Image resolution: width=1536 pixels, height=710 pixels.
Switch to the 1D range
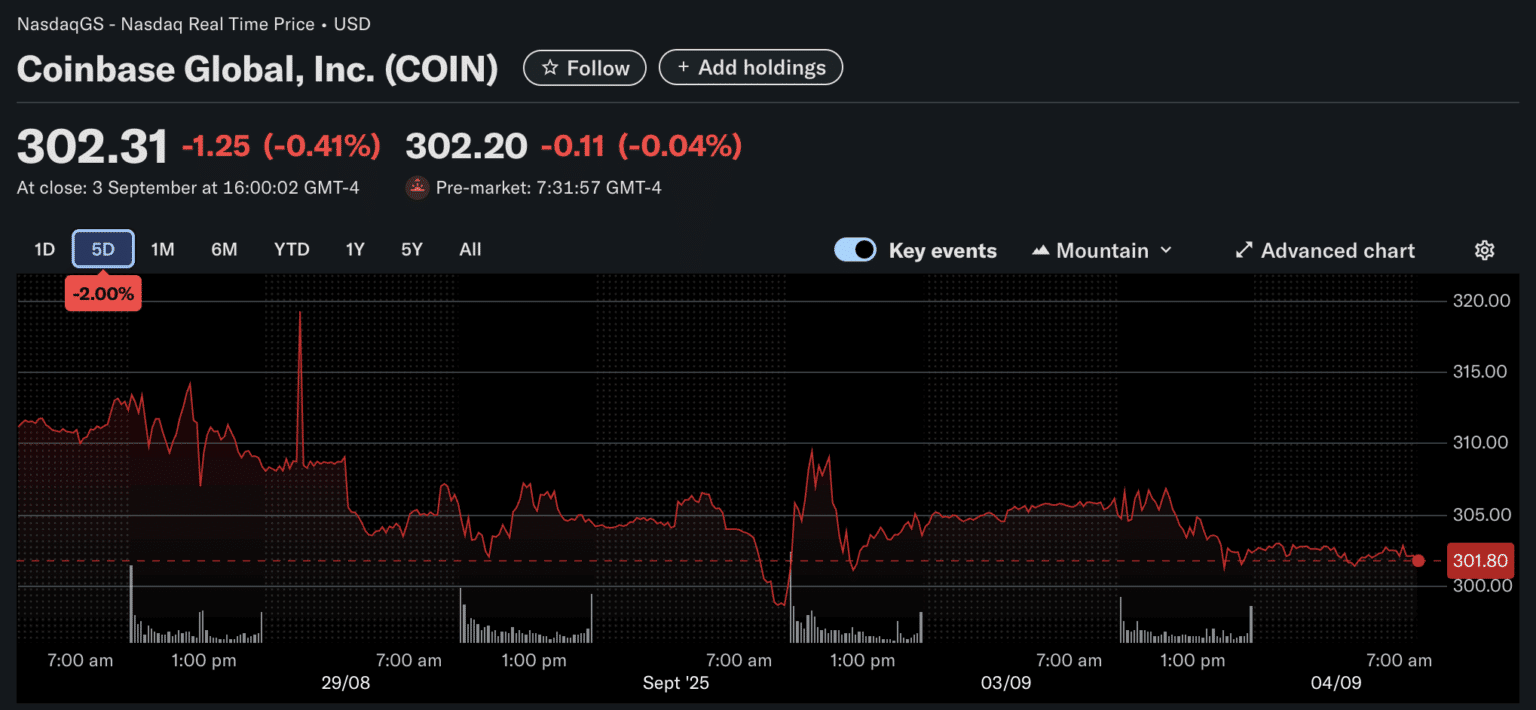44,250
